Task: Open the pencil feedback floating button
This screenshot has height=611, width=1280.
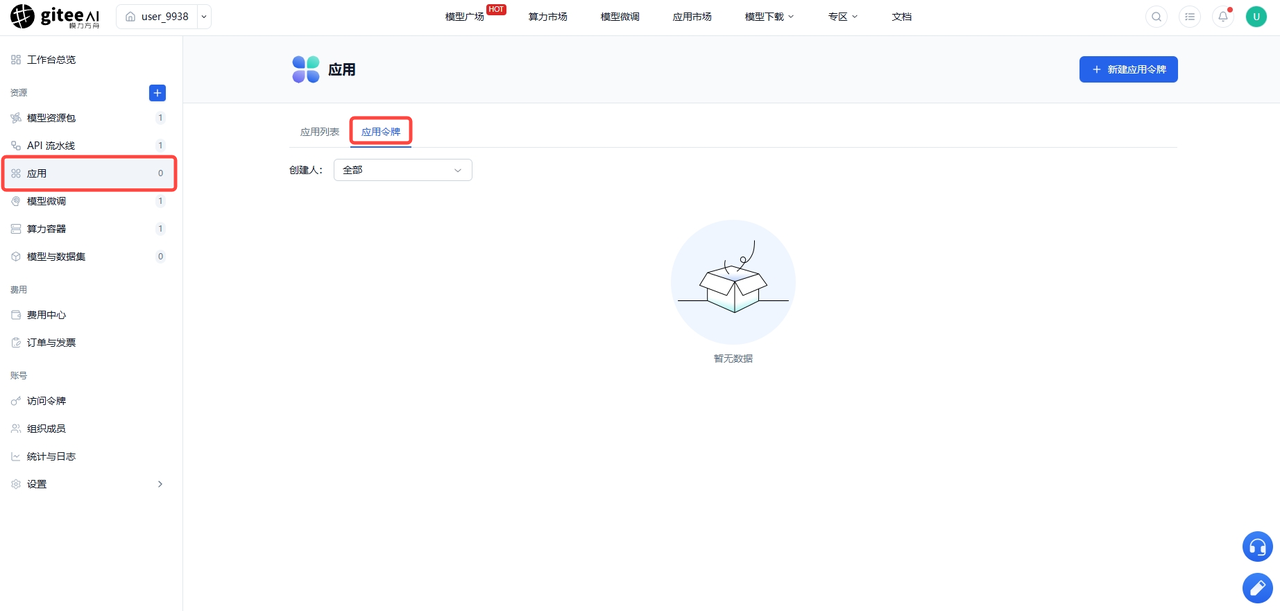Action: (1257, 588)
